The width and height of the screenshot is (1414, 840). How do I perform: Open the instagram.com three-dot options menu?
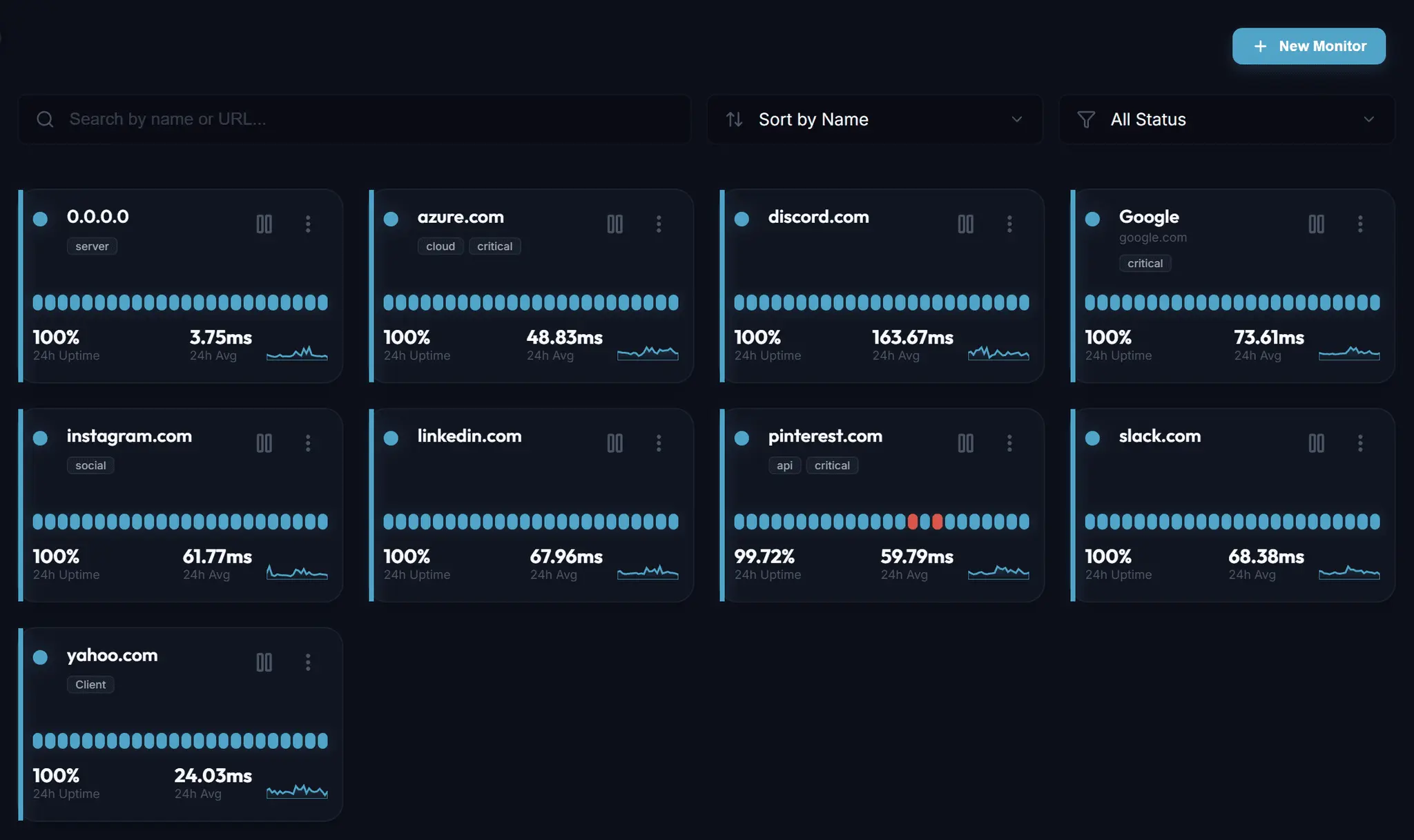(308, 443)
